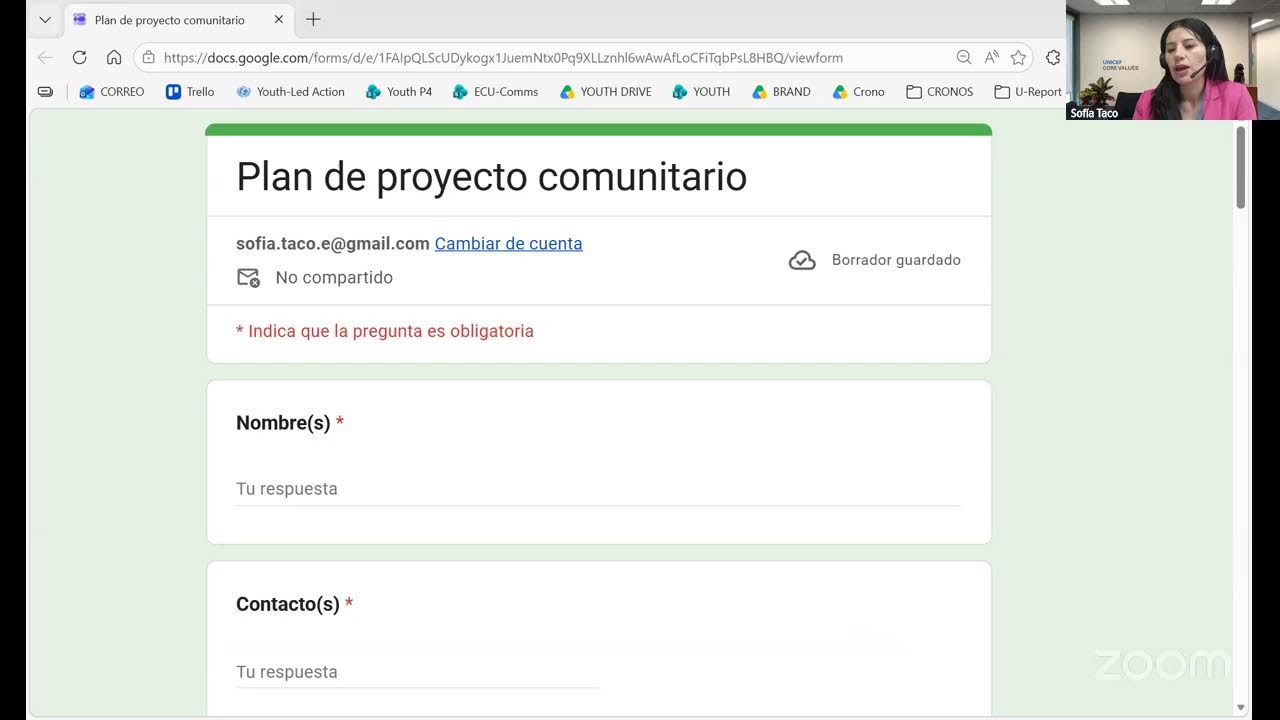Click the address bar URL
The width and height of the screenshot is (1280, 720).
click(x=503, y=58)
